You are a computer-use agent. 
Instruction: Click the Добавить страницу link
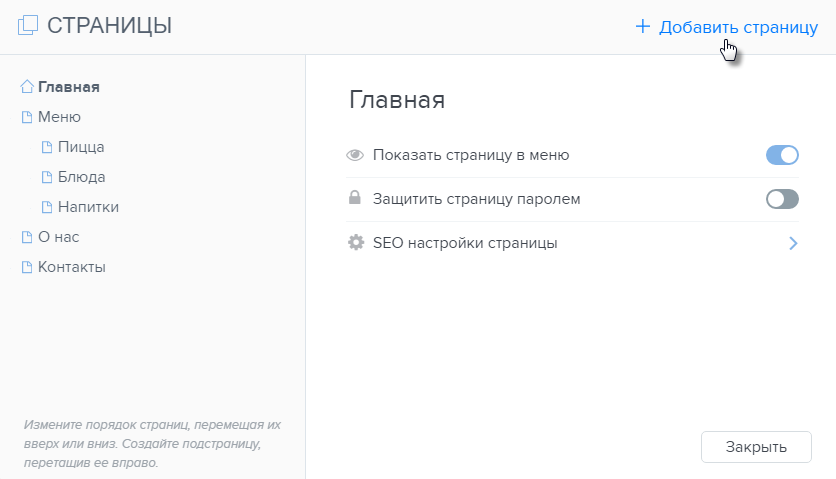(x=727, y=27)
